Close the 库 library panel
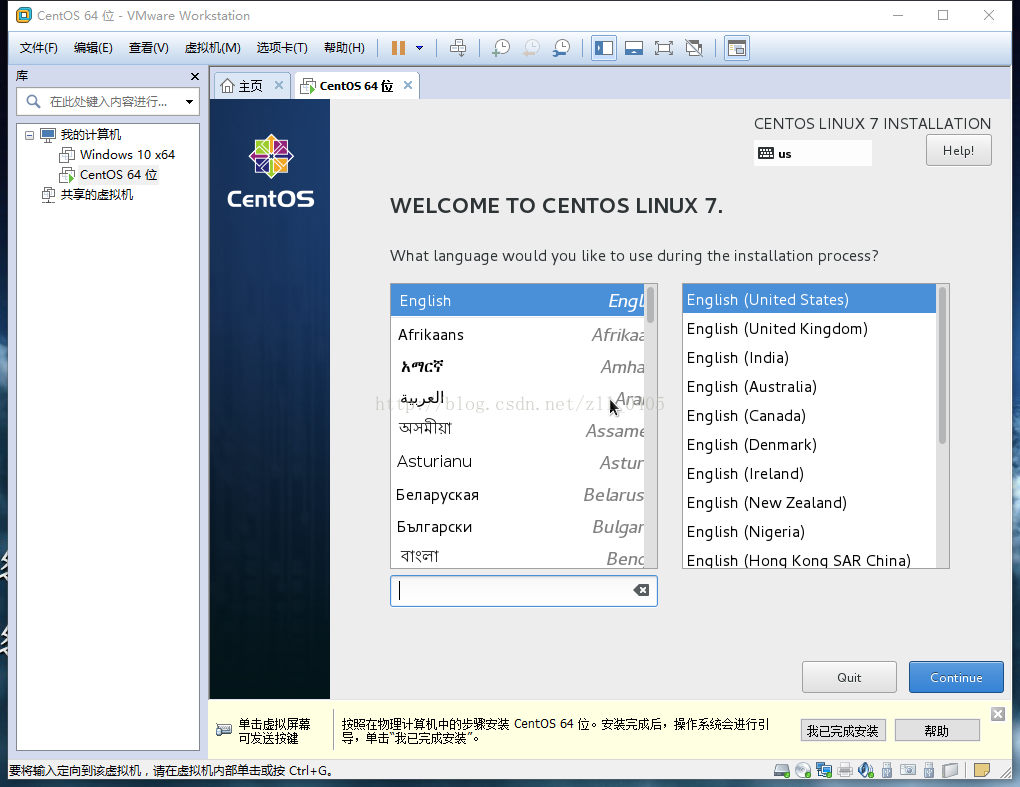The width and height of the screenshot is (1020, 787). 195,76
